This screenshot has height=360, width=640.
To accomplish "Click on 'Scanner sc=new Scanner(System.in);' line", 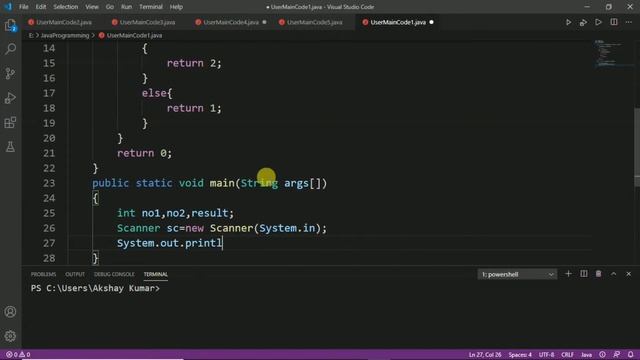I will [x=222, y=228].
